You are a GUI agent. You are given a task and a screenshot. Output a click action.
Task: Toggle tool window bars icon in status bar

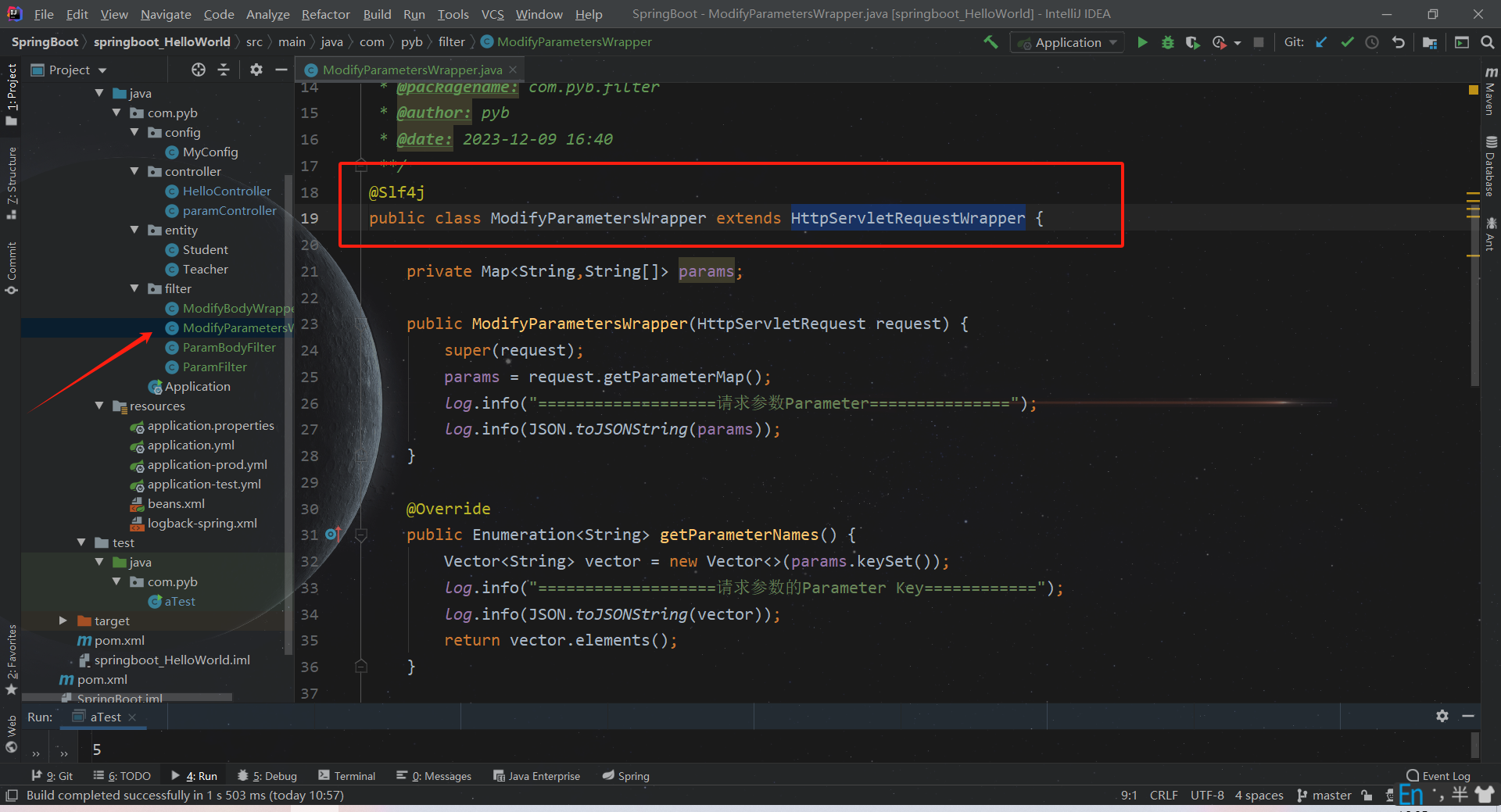point(12,796)
